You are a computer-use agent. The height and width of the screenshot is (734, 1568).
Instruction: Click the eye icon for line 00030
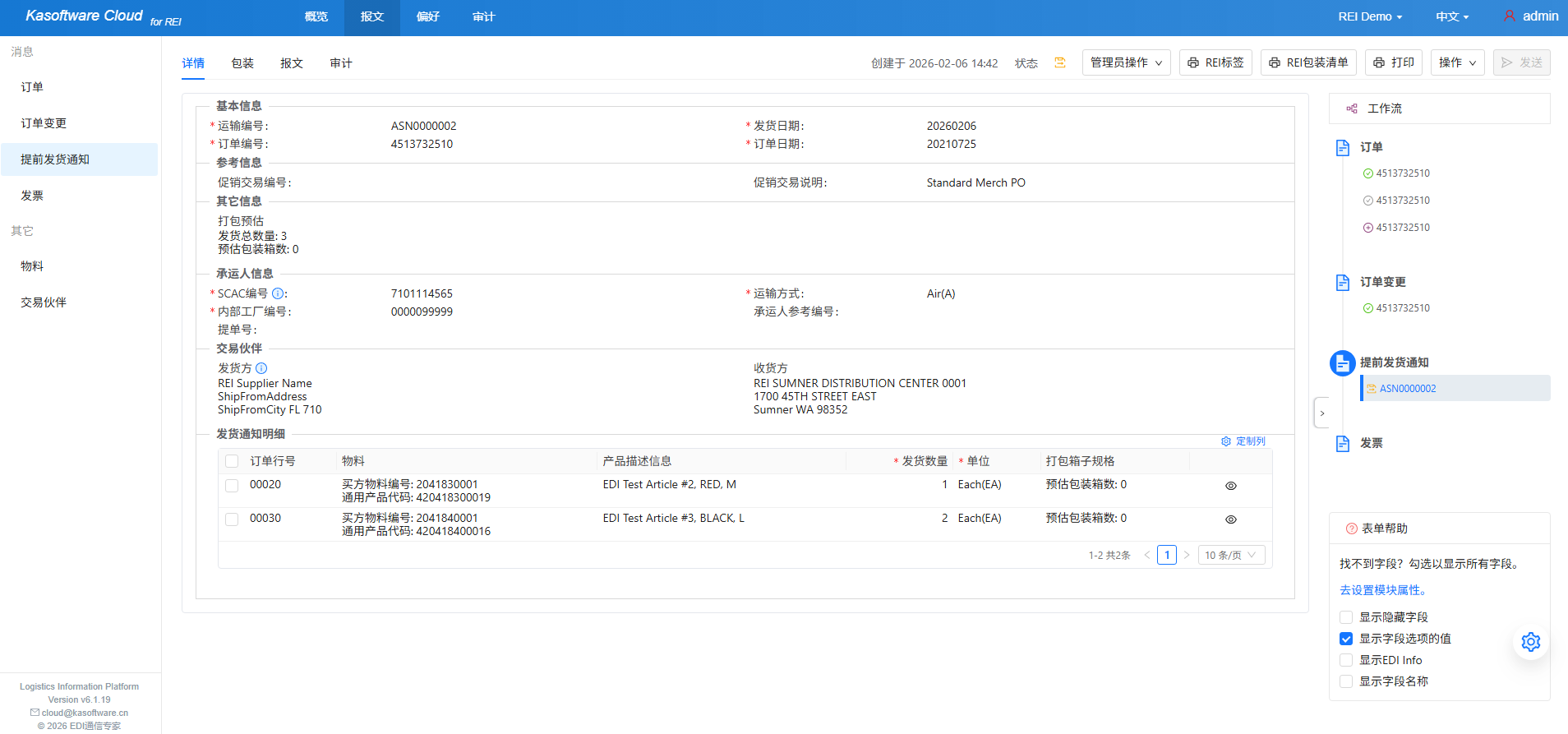(x=1230, y=519)
